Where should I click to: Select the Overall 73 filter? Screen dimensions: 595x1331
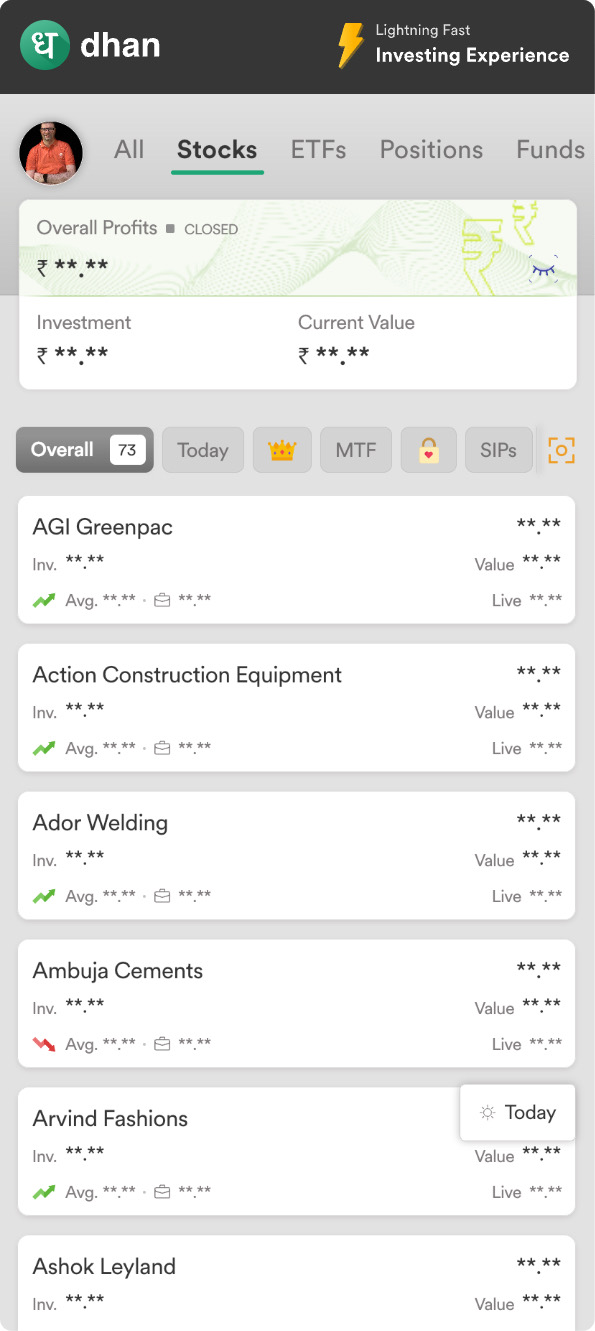(x=85, y=450)
